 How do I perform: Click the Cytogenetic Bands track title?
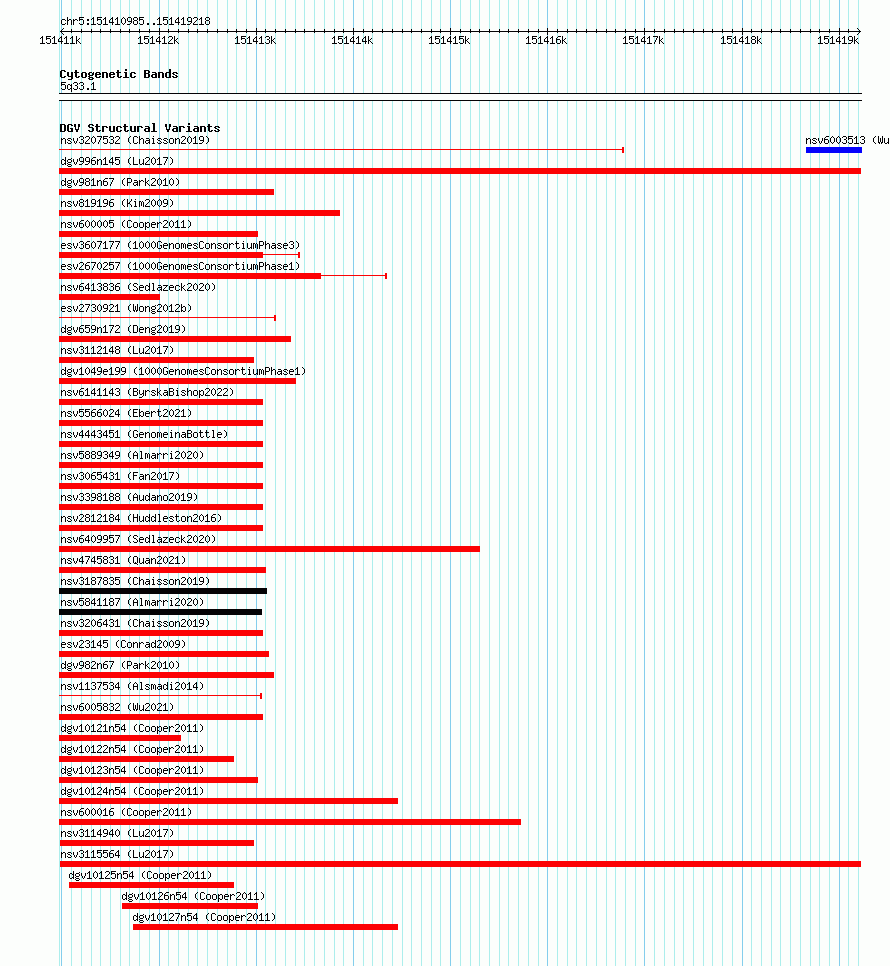click(x=119, y=74)
